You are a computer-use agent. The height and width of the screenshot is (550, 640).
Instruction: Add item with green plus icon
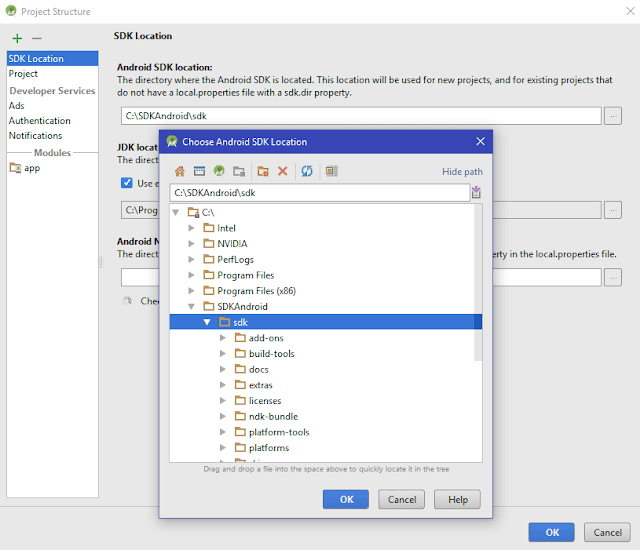17,38
